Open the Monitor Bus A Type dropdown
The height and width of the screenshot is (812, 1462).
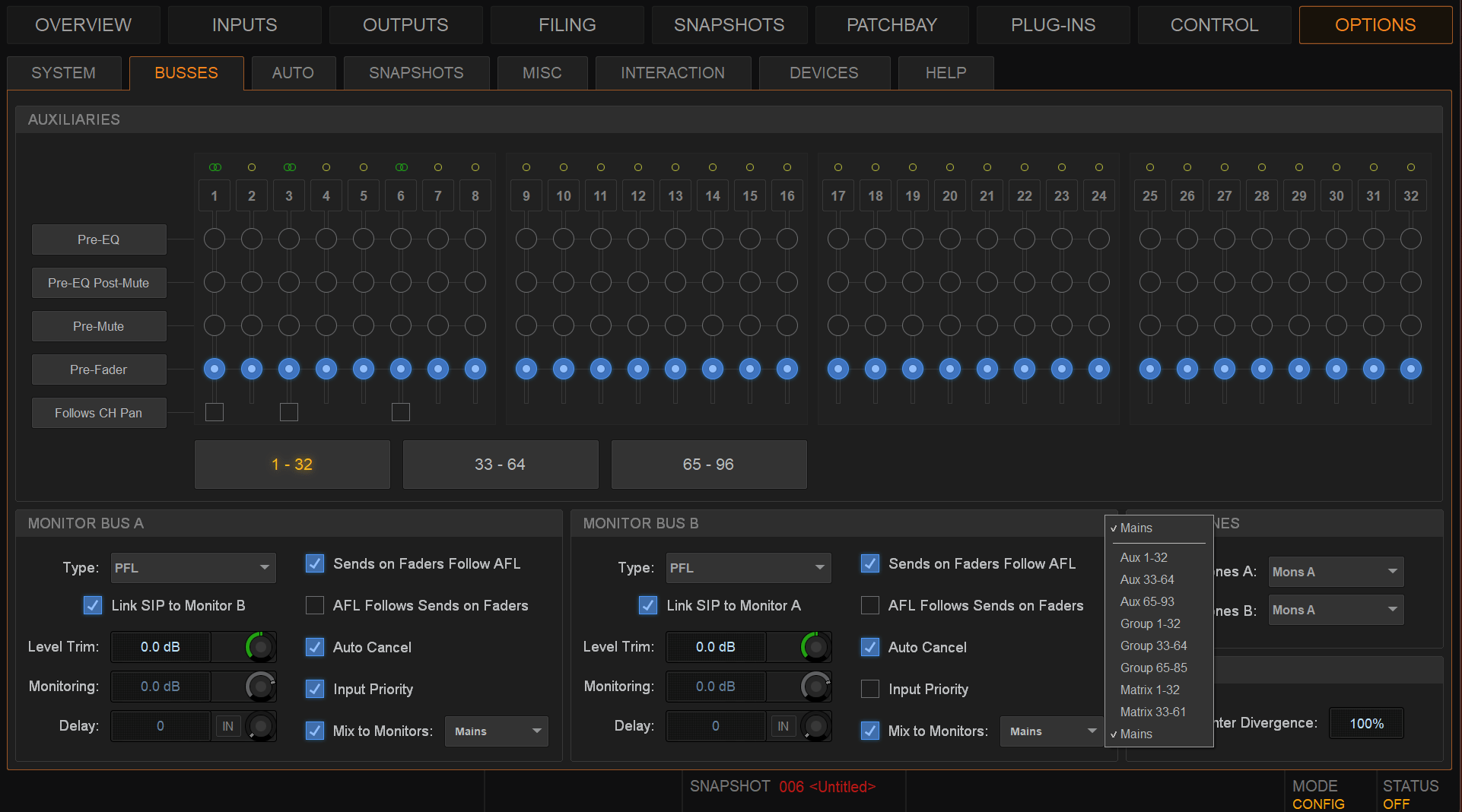click(193, 568)
